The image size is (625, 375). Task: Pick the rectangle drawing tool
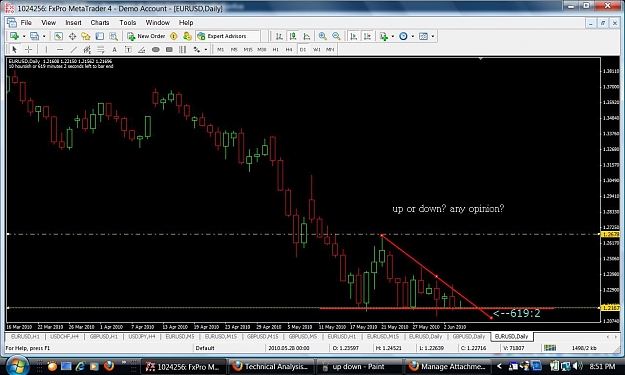coord(169,49)
